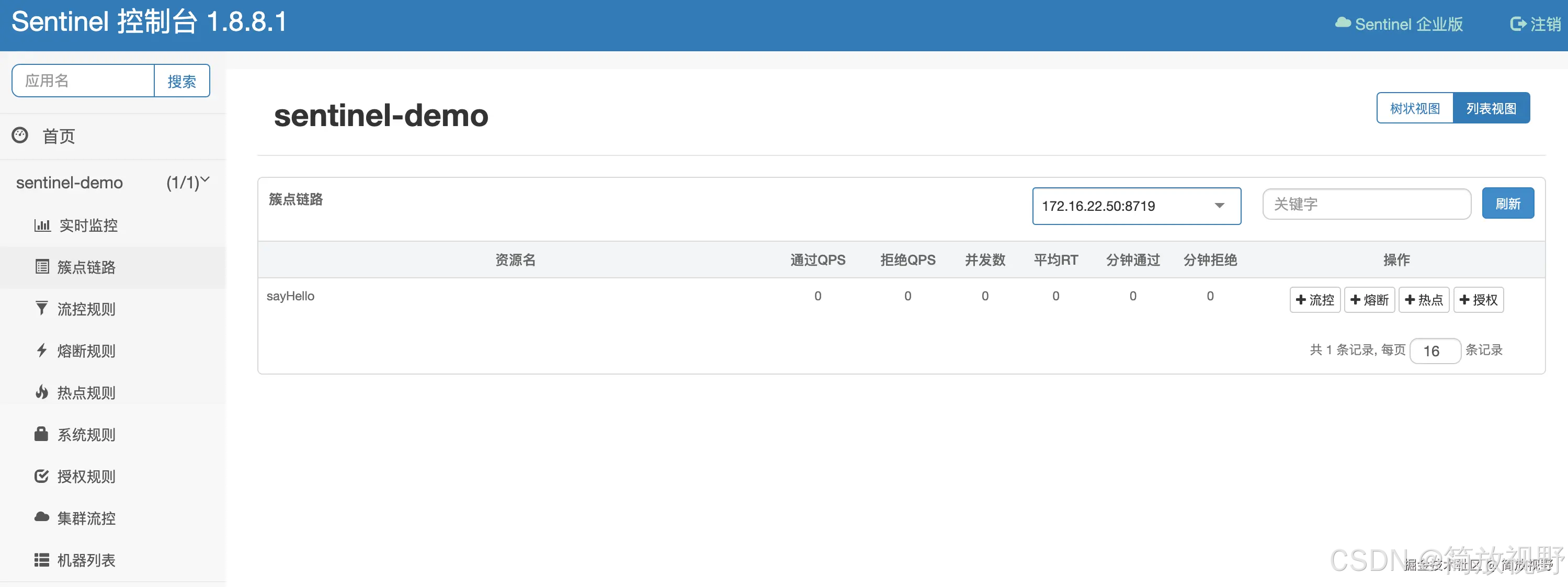Click the 关键字 keyword search field
The height and width of the screenshot is (587, 1568).
point(1366,204)
